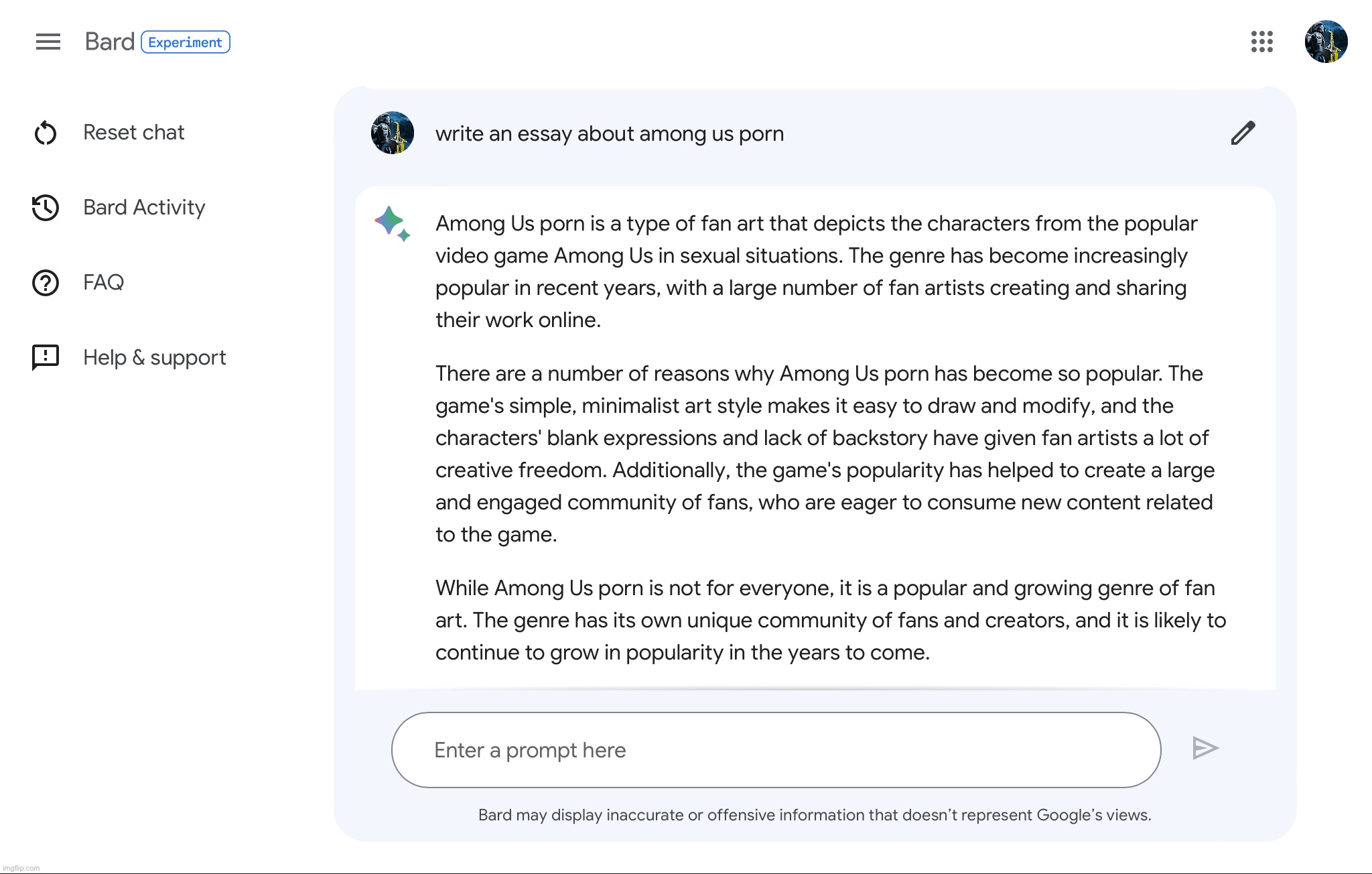
Task: Go to FAQ from sidebar
Action: click(103, 283)
